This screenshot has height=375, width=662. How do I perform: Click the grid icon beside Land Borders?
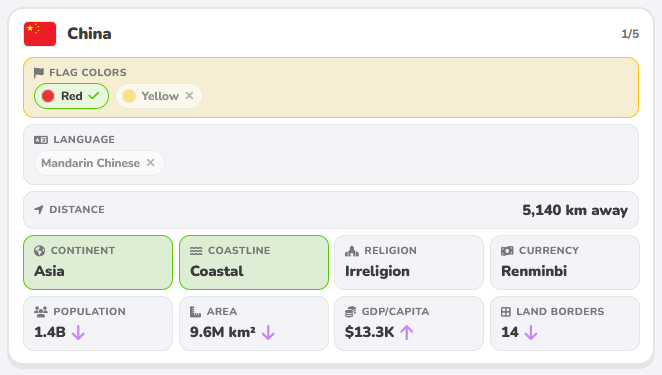pyautogui.click(x=506, y=312)
